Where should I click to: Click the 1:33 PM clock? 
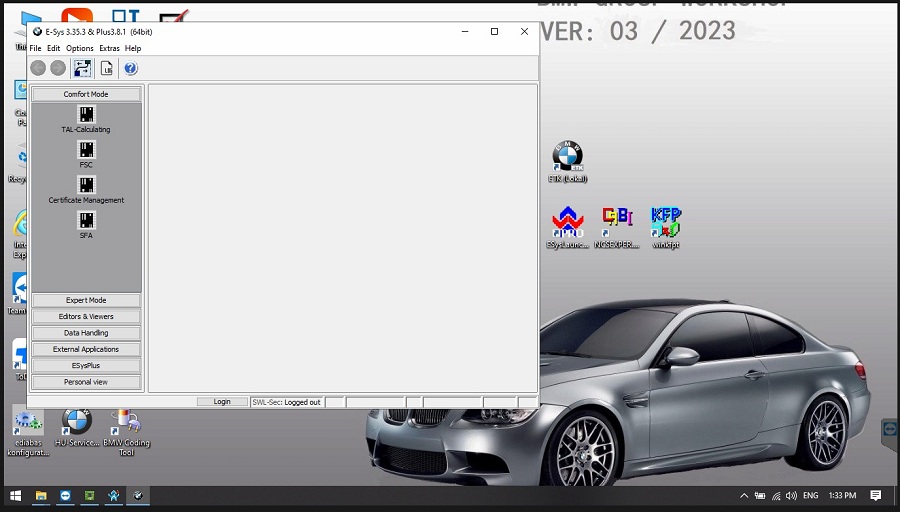[842, 495]
